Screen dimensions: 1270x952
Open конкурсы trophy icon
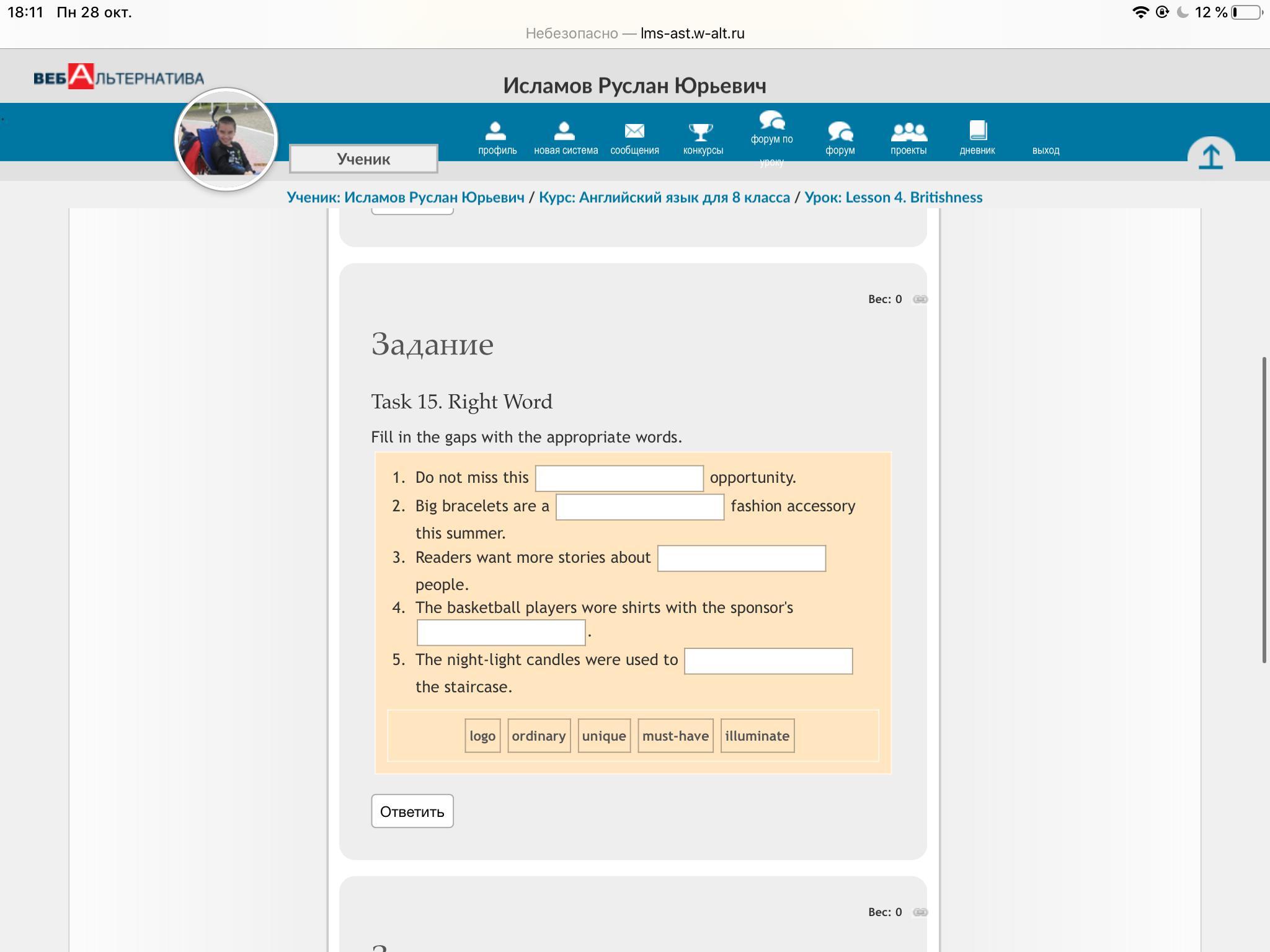pos(702,132)
